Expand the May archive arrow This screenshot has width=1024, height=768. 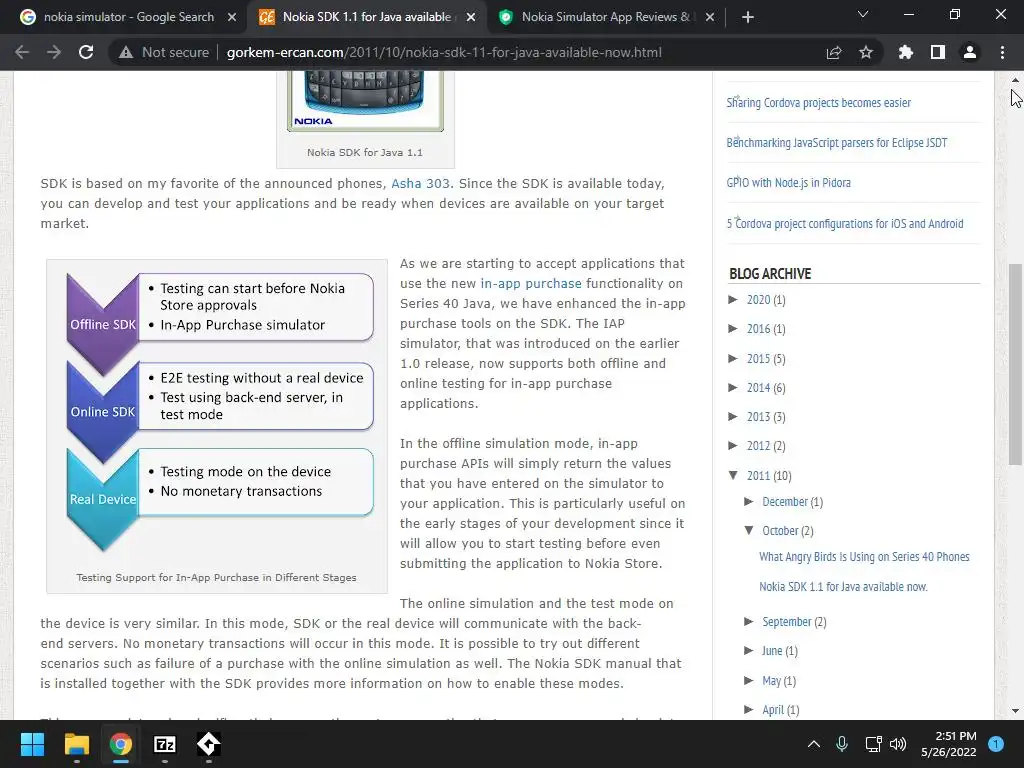pyautogui.click(x=749, y=680)
